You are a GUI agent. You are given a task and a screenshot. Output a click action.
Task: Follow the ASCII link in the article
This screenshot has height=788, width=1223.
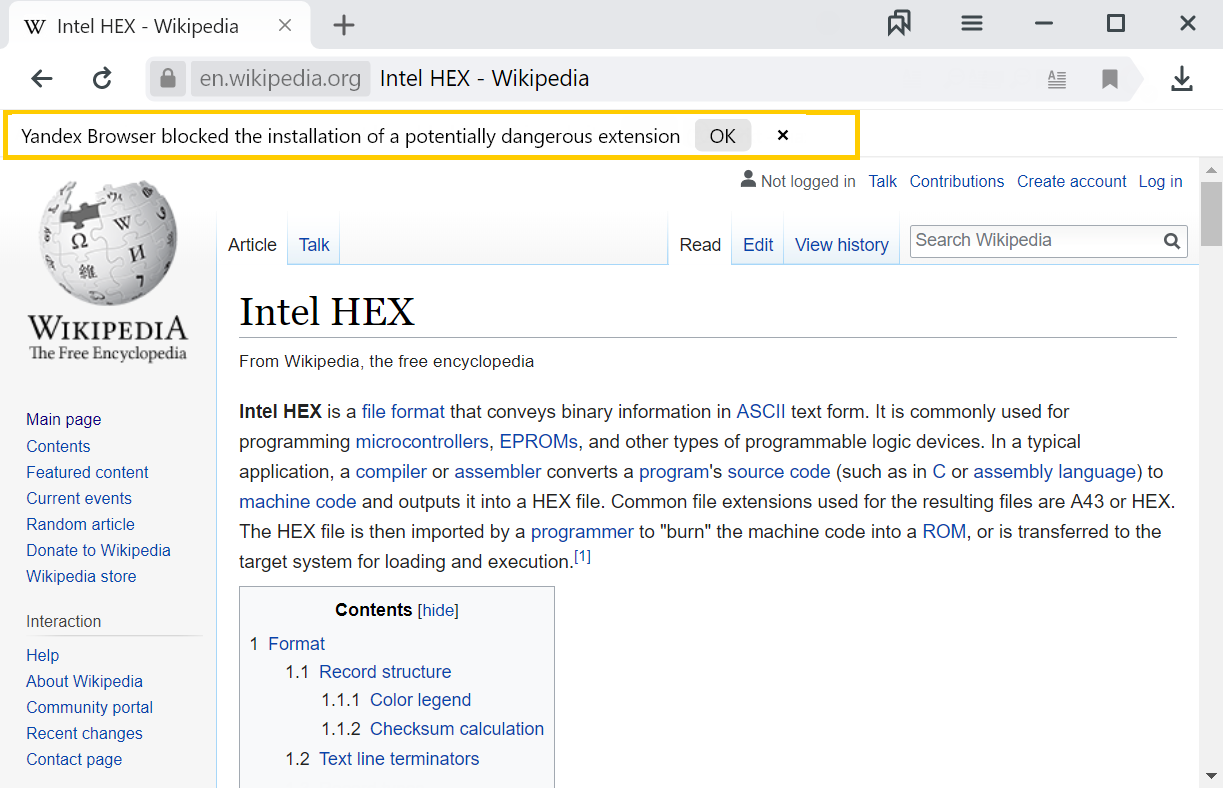click(761, 412)
